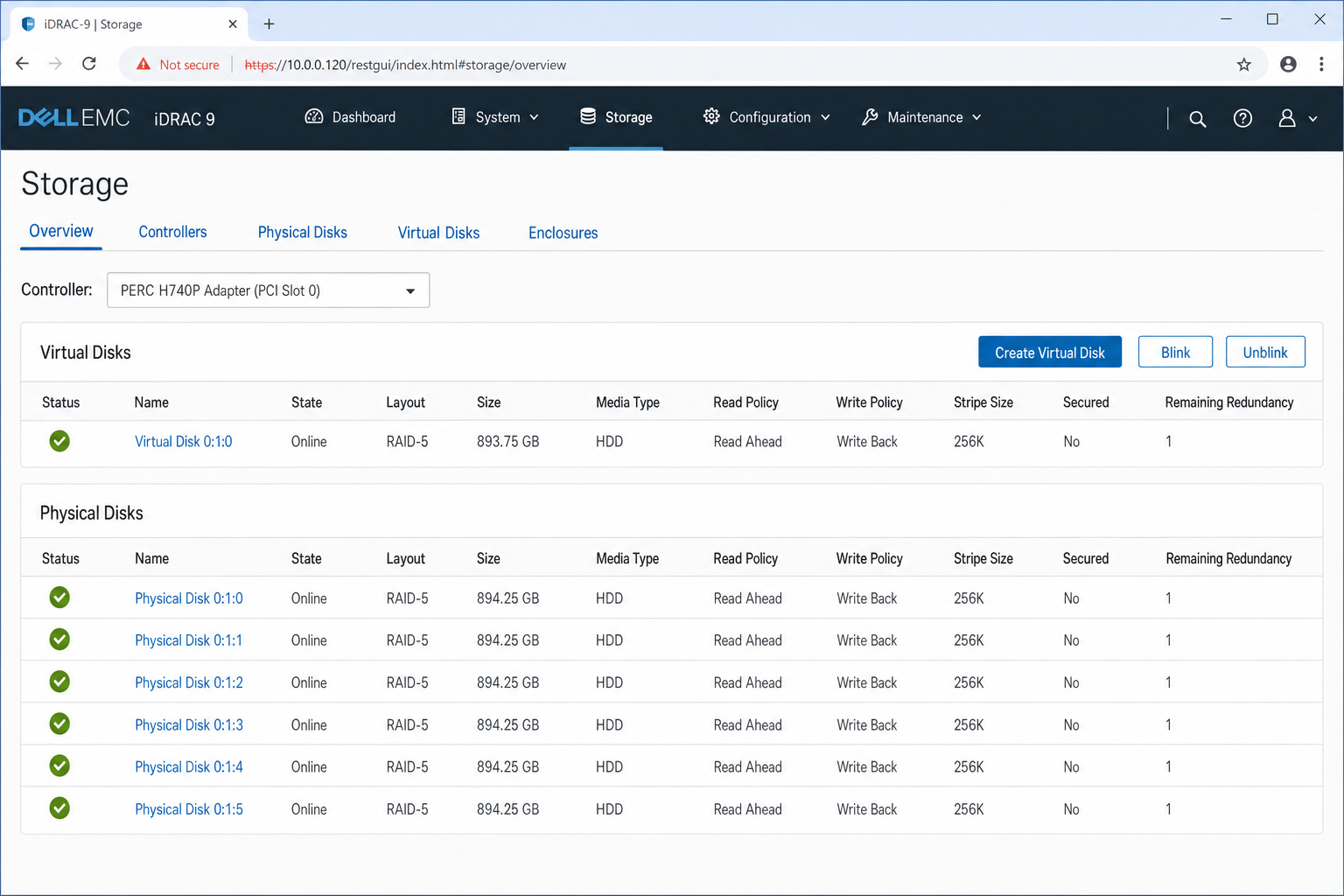
Task: Click green status icon for Physical Disk 0:1:1
Action: [59, 640]
